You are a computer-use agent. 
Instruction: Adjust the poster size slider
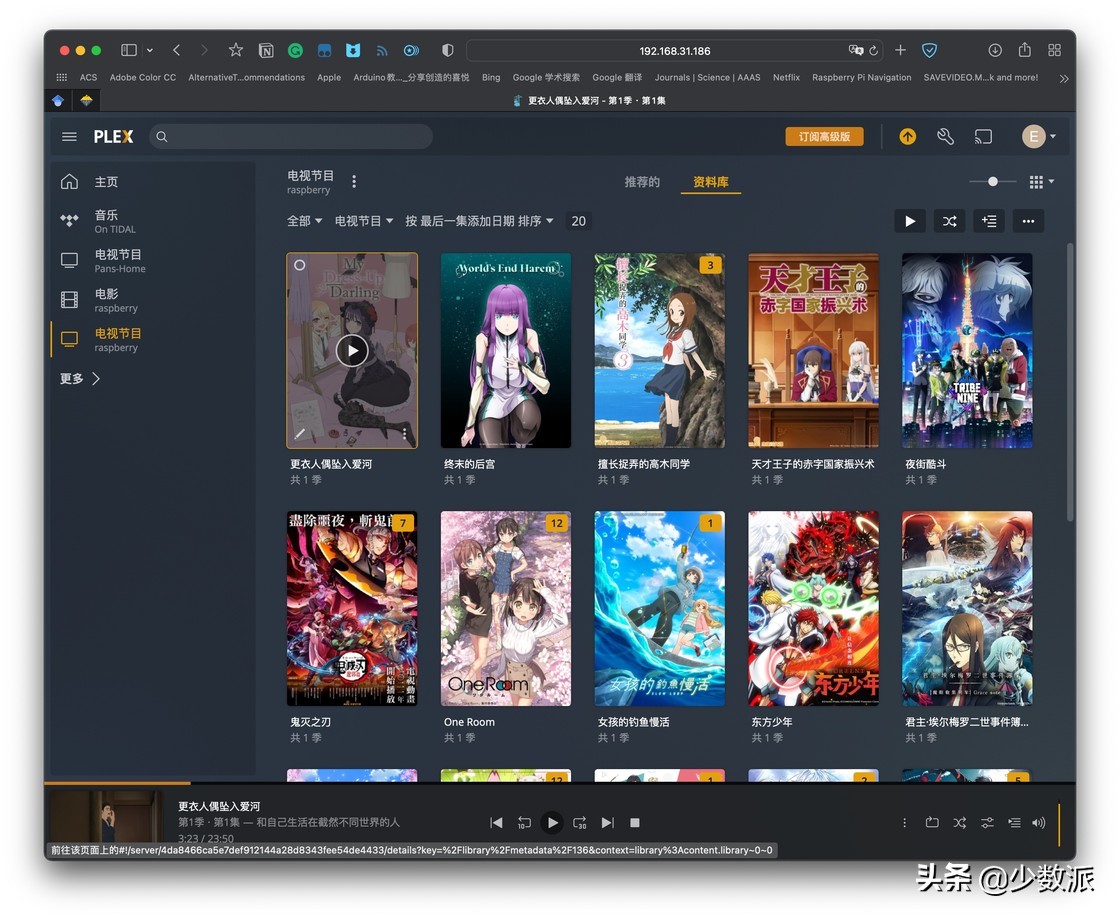(x=991, y=182)
